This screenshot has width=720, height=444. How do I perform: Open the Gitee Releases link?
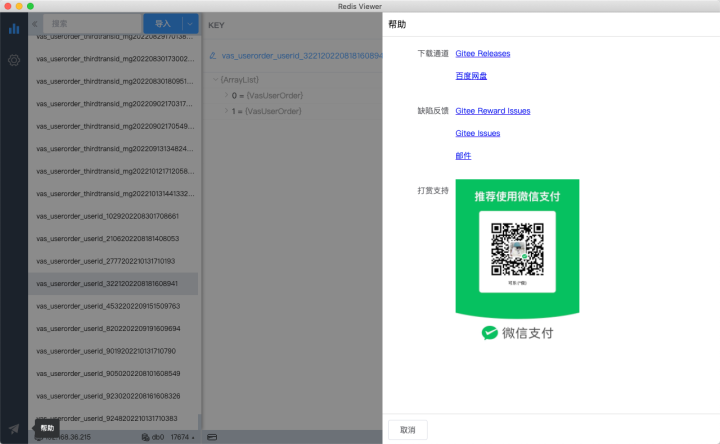(x=483, y=54)
